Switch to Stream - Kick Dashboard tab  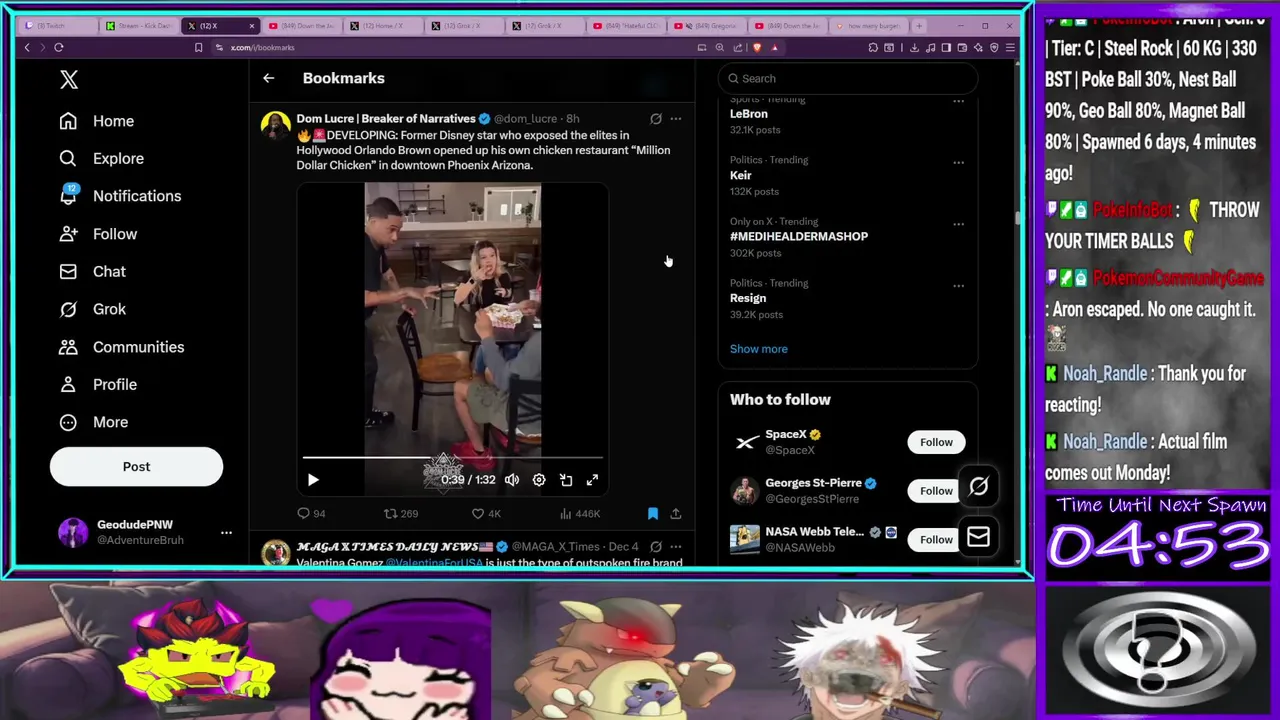pos(140,26)
